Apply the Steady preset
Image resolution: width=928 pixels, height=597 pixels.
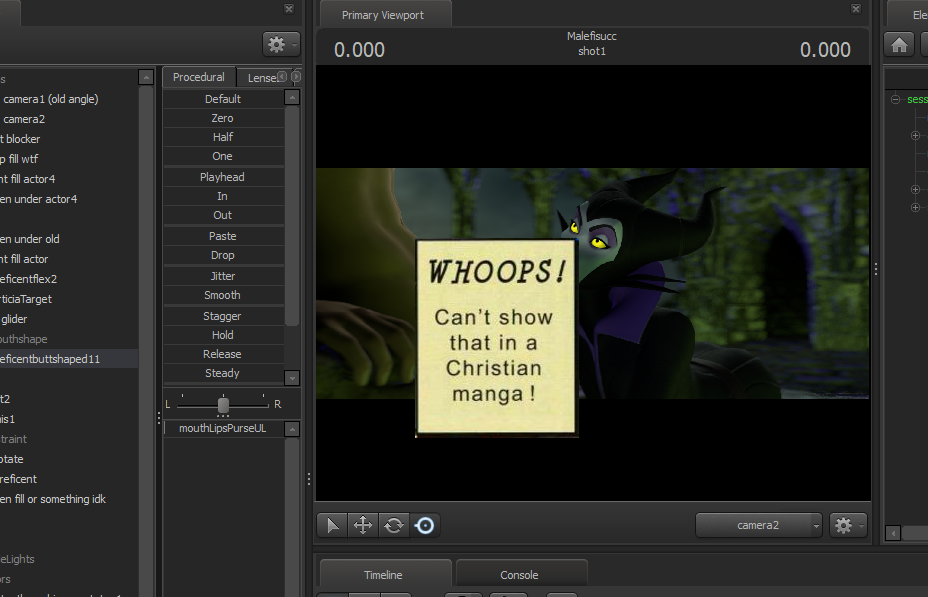[223, 373]
